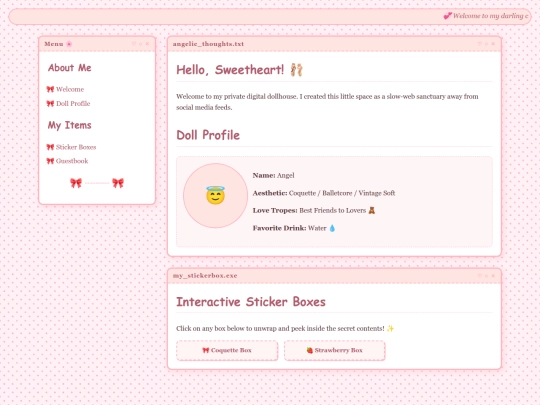Click circle icon in angelic_thoughts.txt title bar
This screenshot has width=540, height=405.
pos(486,44)
